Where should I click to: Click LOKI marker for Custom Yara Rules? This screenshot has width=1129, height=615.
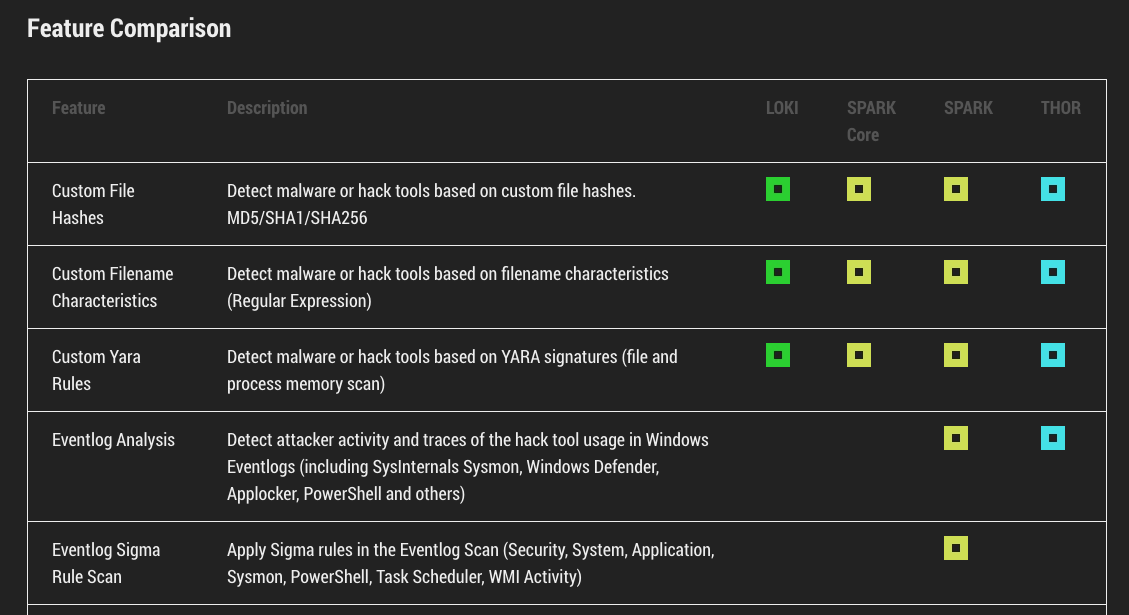point(778,355)
